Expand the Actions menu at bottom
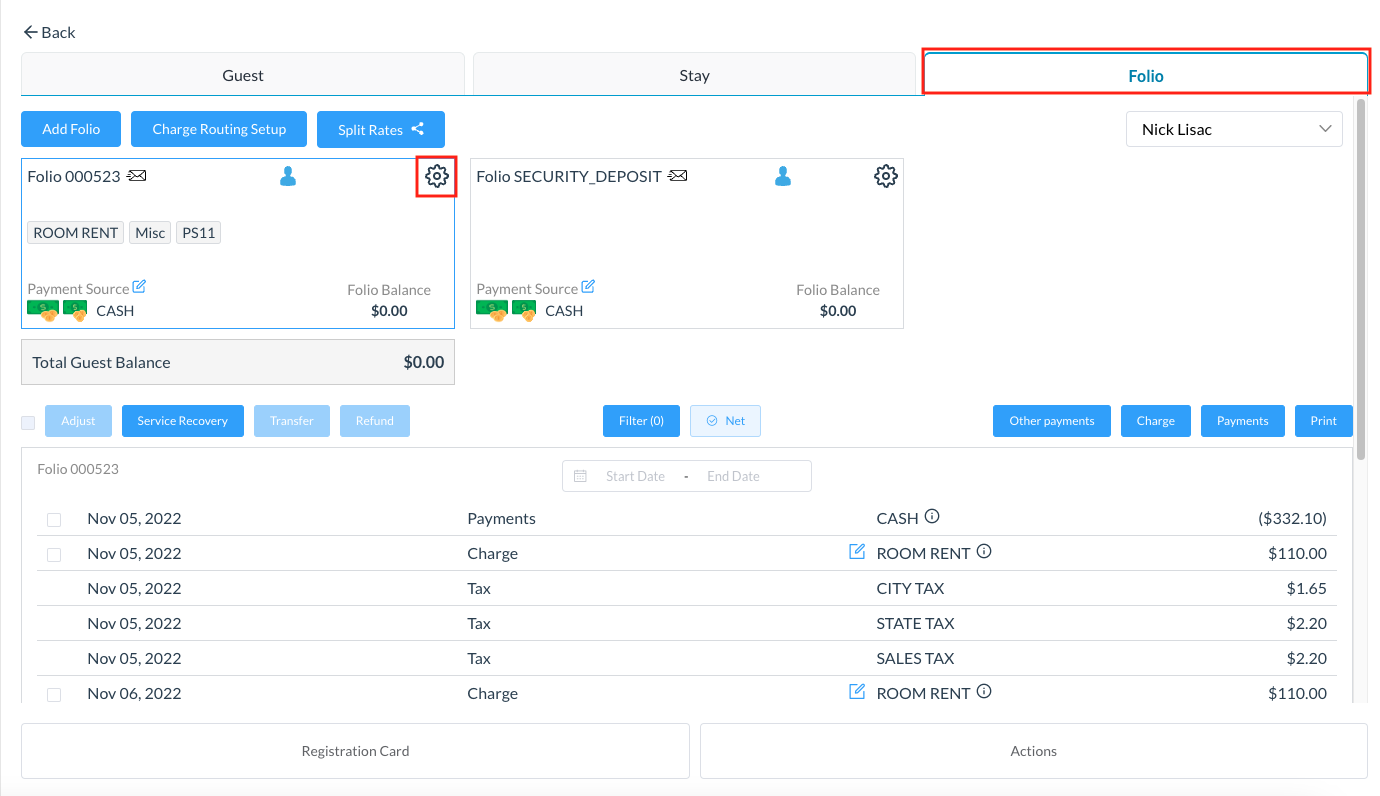Image resolution: width=1380 pixels, height=796 pixels. click(1033, 751)
